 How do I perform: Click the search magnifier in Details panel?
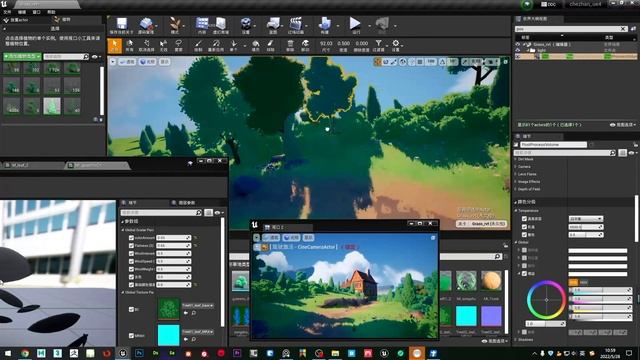coord(612,153)
